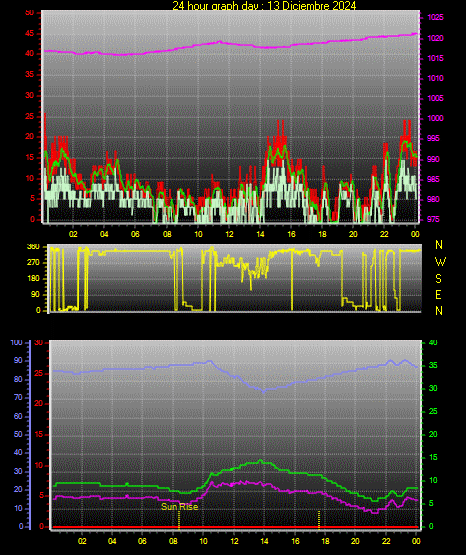
Task: Click the blue 50 humidity axis label
Action: (18, 434)
